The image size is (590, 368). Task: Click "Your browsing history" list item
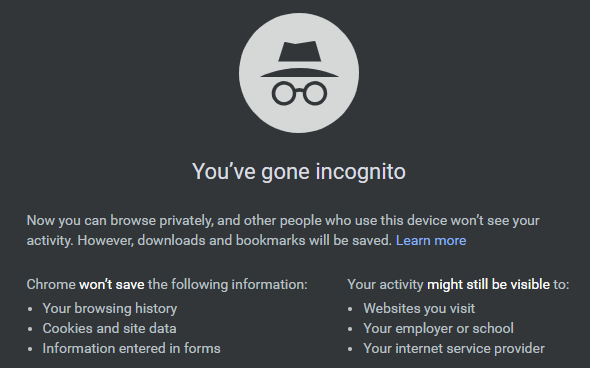(x=109, y=309)
